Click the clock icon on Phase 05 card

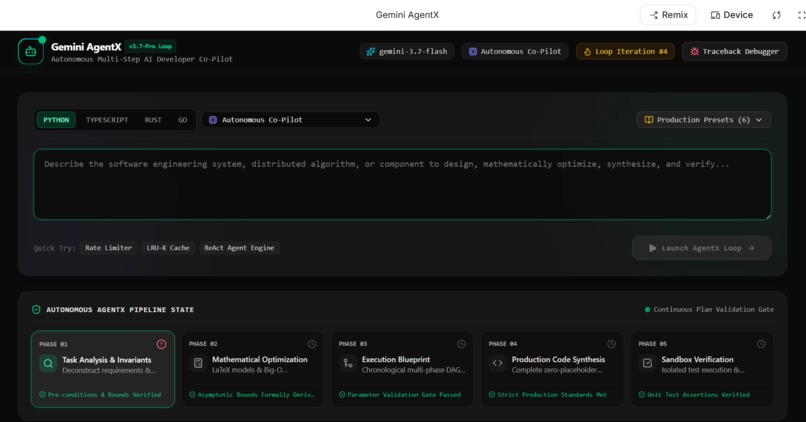pyautogui.click(x=761, y=344)
